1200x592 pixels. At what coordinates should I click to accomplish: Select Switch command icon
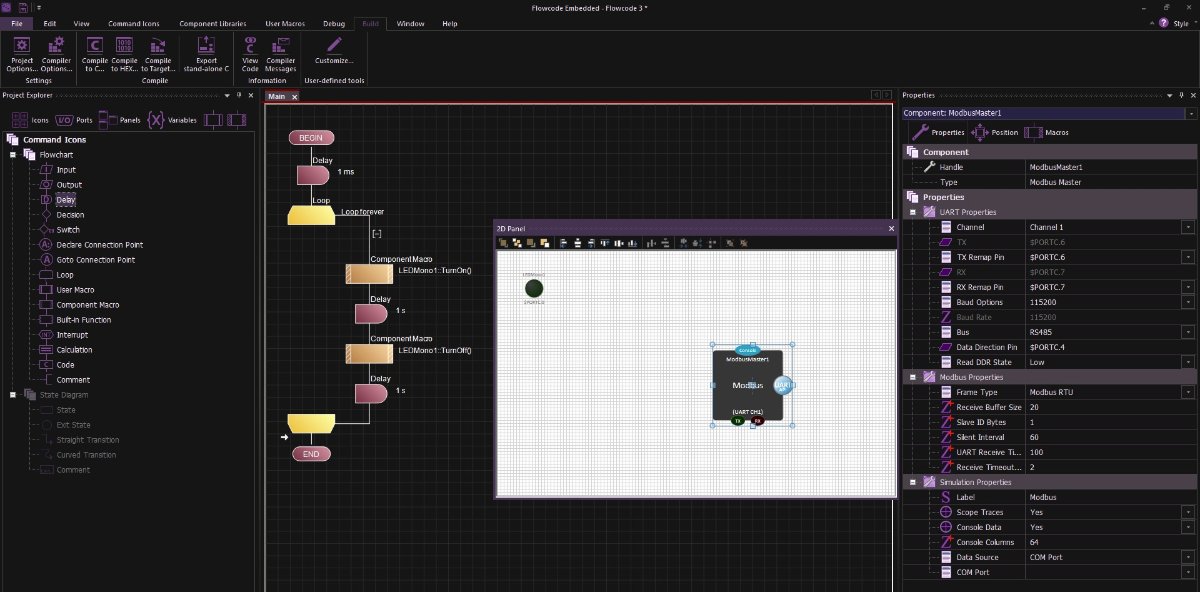(x=59, y=230)
